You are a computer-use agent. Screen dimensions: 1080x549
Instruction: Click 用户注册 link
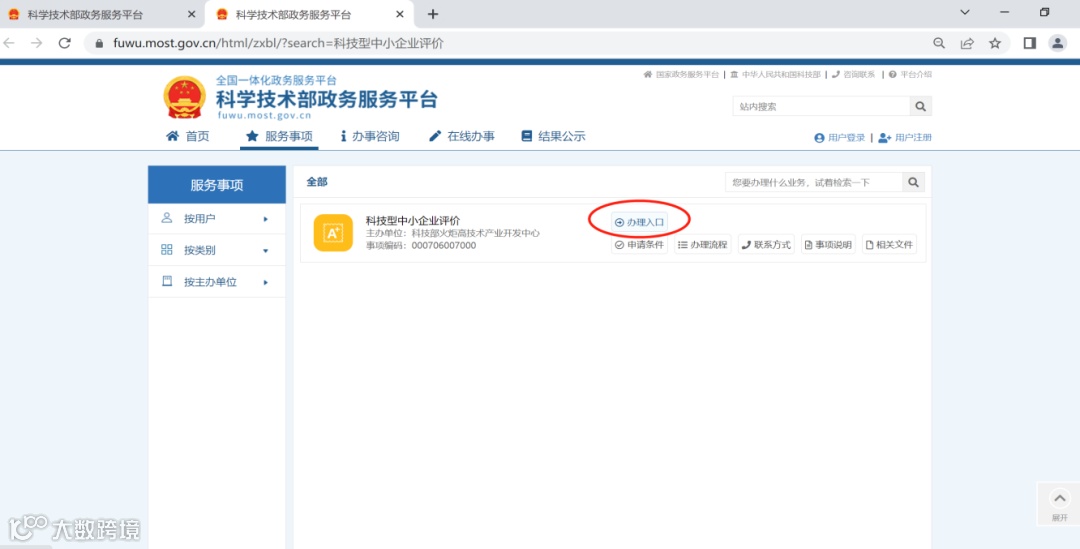click(905, 138)
